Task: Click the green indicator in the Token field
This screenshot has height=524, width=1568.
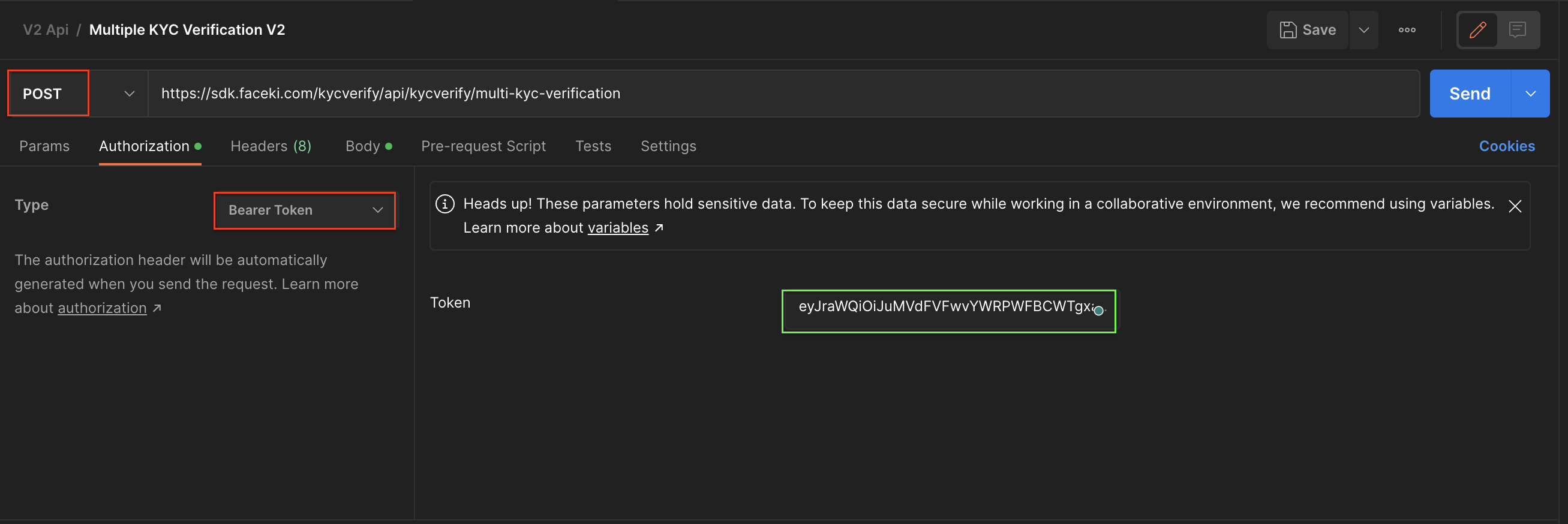Action: [1098, 311]
